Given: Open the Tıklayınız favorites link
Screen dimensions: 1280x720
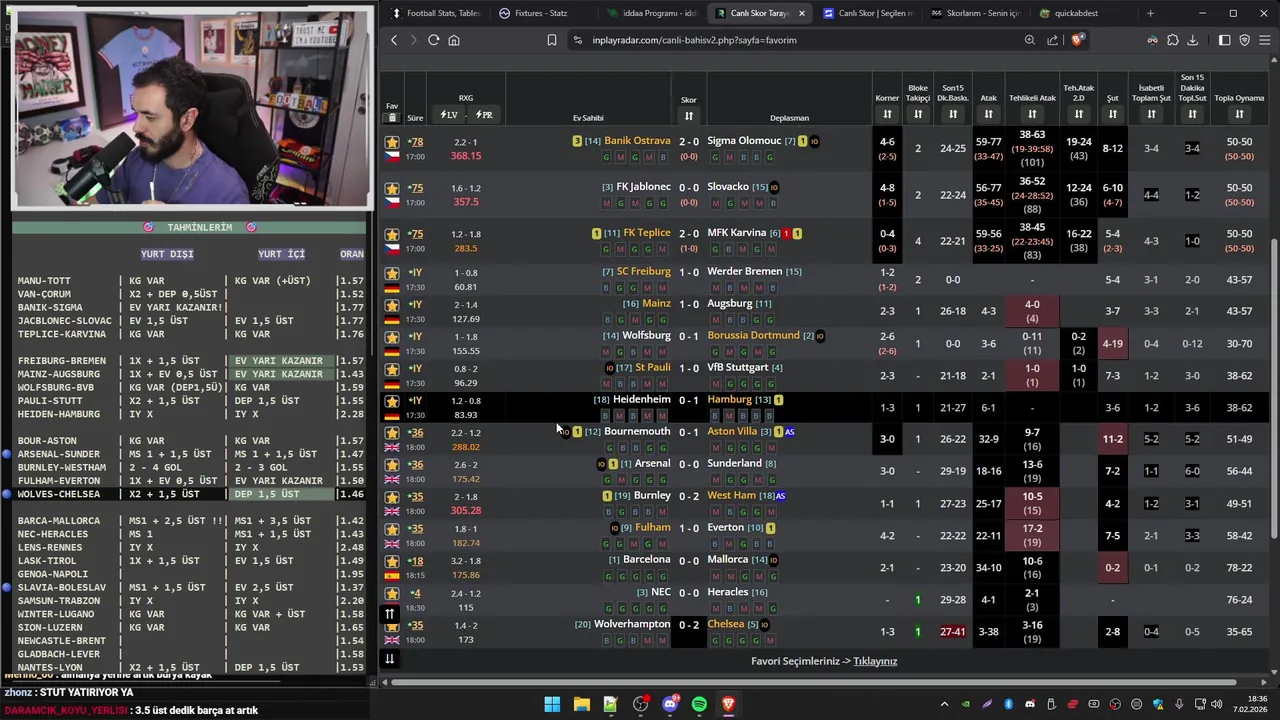Looking at the screenshot, I should [875, 661].
